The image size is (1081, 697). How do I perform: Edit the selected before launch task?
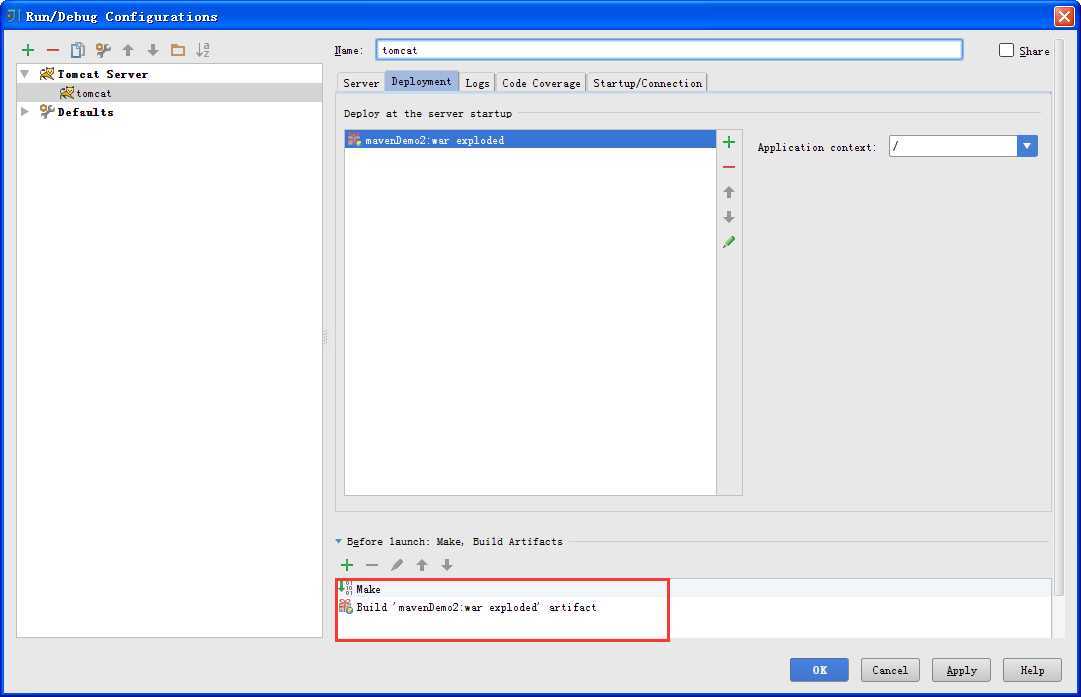pos(397,565)
